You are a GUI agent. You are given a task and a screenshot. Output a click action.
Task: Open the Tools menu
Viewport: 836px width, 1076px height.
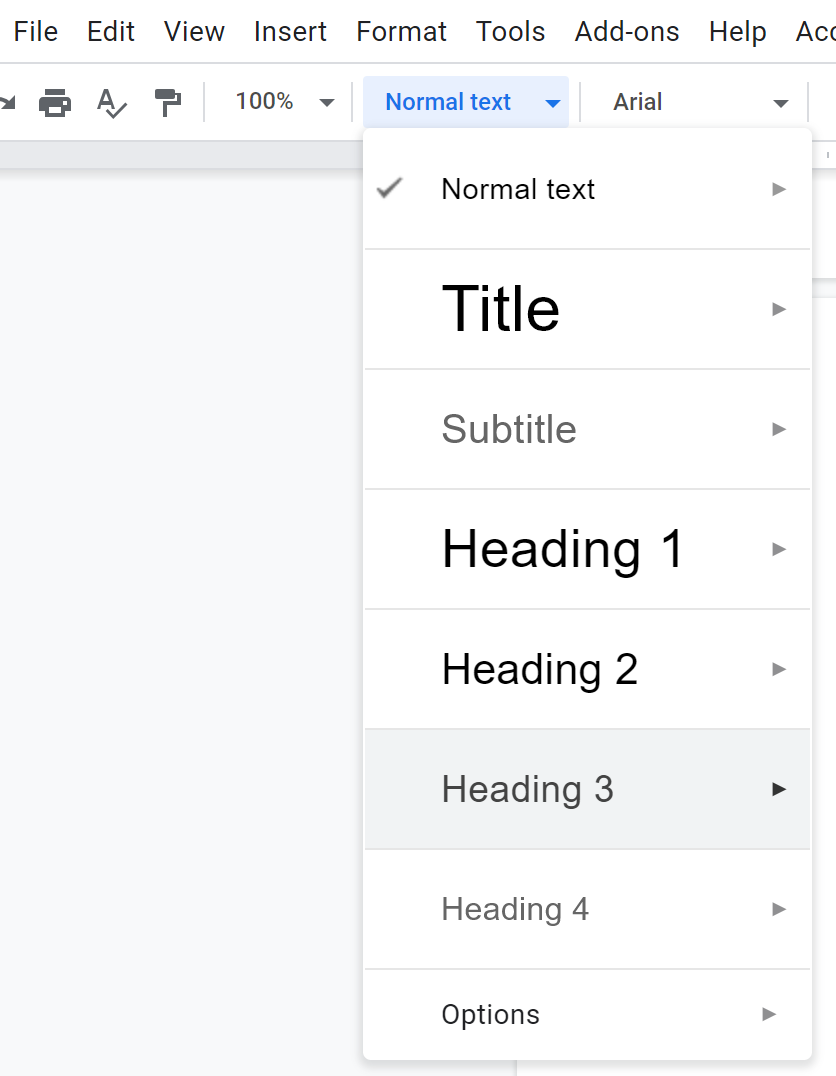tap(510, 32)
